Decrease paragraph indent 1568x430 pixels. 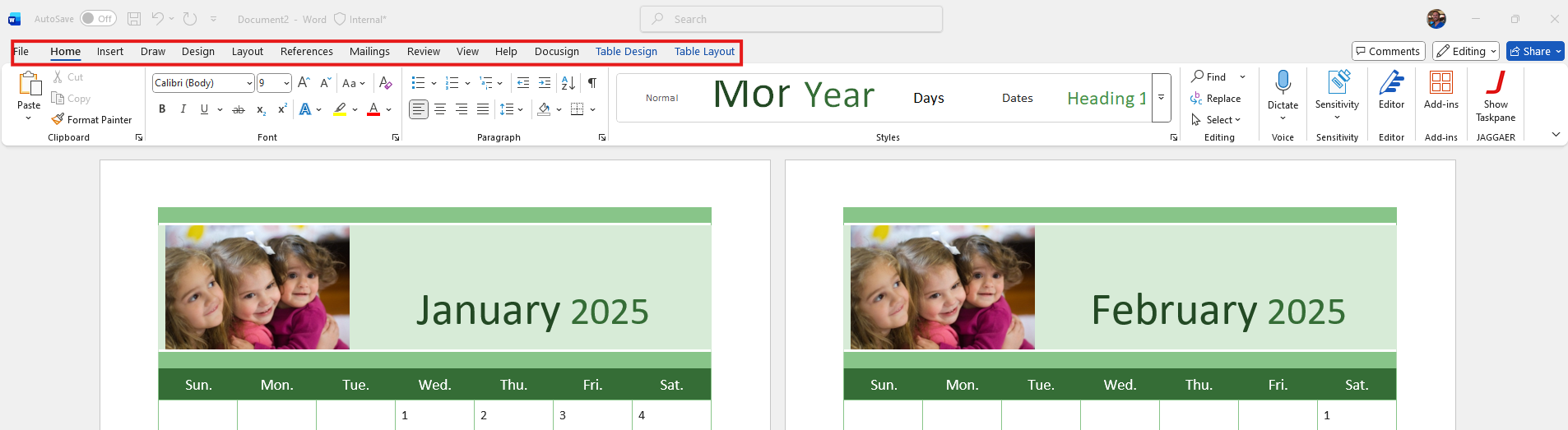pos(522,82)
